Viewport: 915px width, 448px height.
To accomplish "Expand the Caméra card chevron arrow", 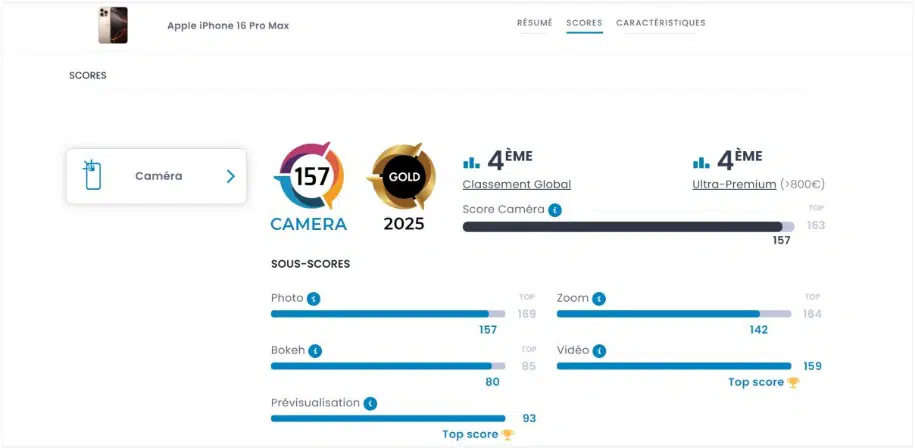I will point(231,176).
